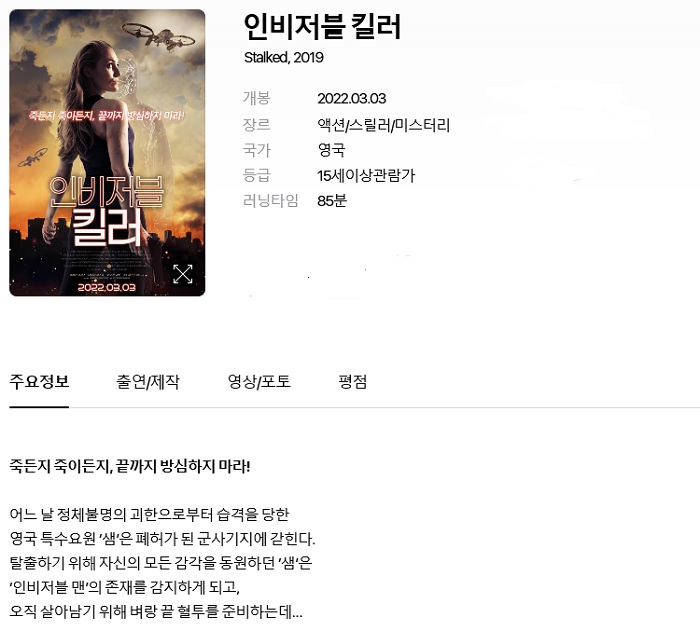
Task: Click the Stalked, 2019 subtitle
Action: (283, 58)
